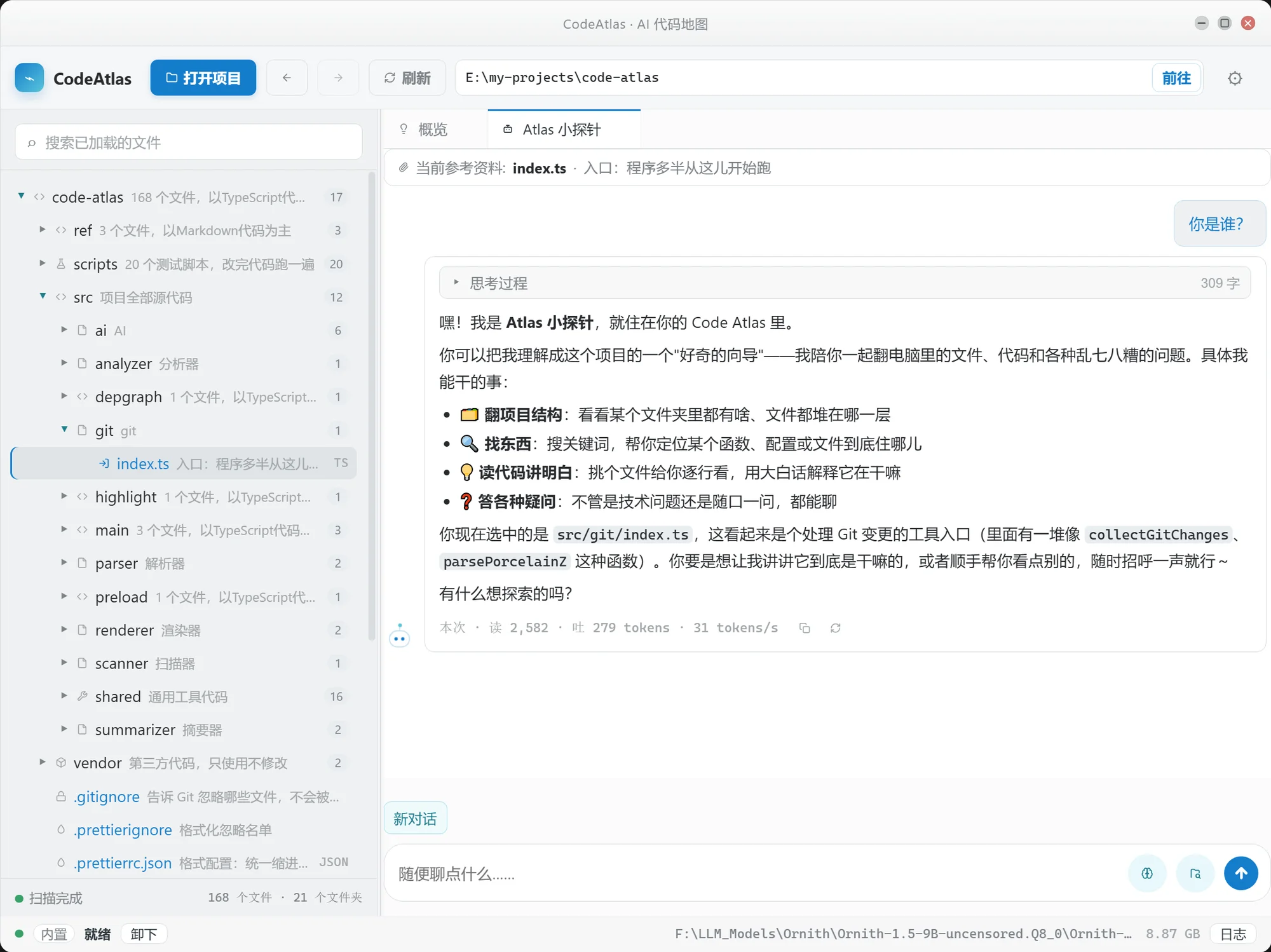This screenshot has width=1271, height=952.
Task: Click the Atlas robot avatar icon
Action: pos(400,636)
